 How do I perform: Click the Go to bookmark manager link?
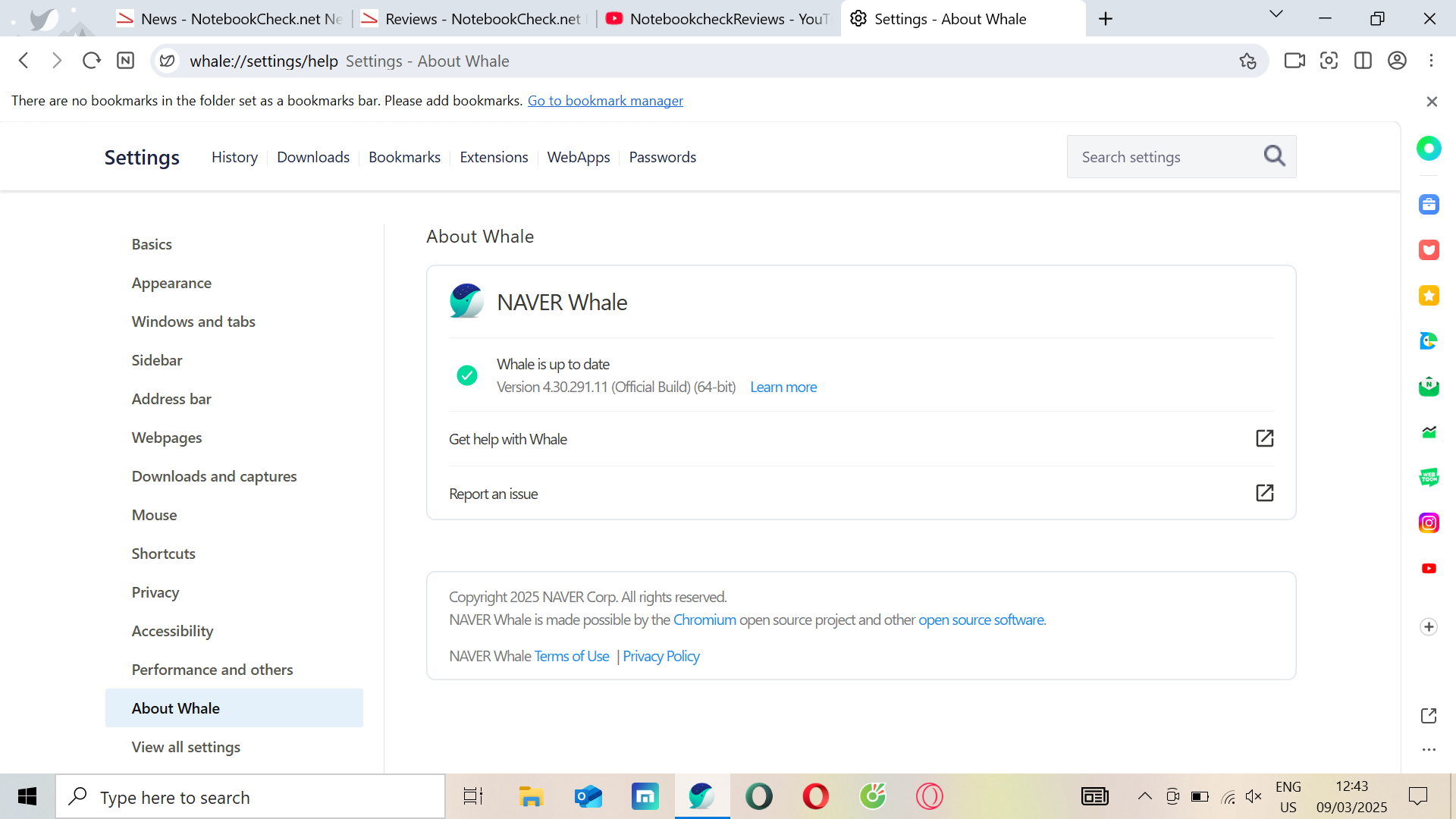(x=605, y=101)
